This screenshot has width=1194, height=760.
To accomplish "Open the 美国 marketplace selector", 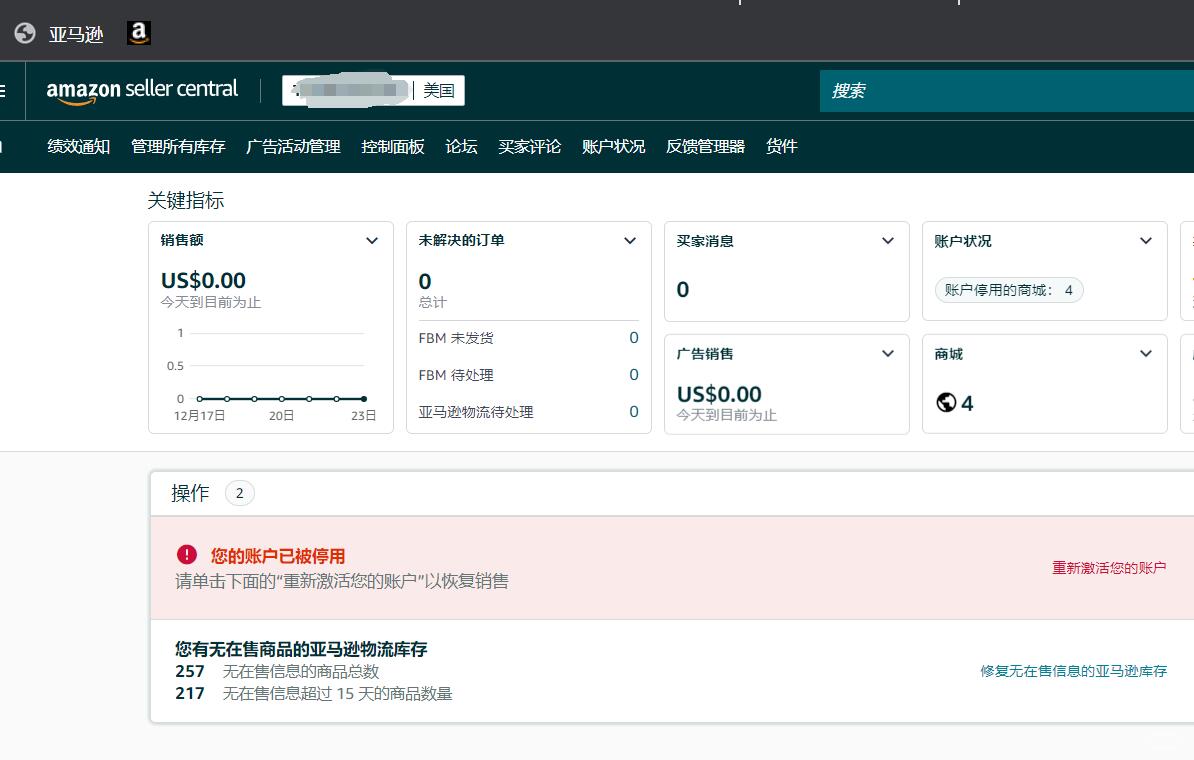I will pyautogui.click(x=373, y=91).
